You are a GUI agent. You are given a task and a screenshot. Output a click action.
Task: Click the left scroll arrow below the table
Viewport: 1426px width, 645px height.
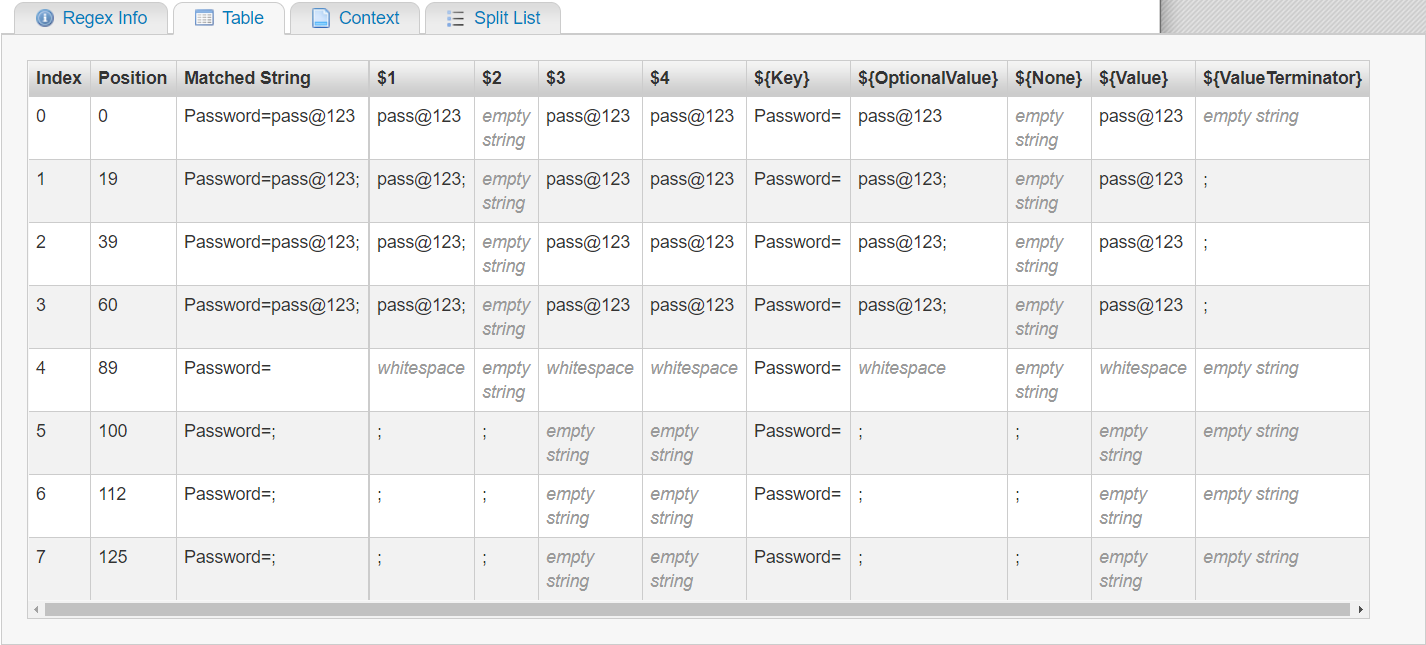click(36, 607)
